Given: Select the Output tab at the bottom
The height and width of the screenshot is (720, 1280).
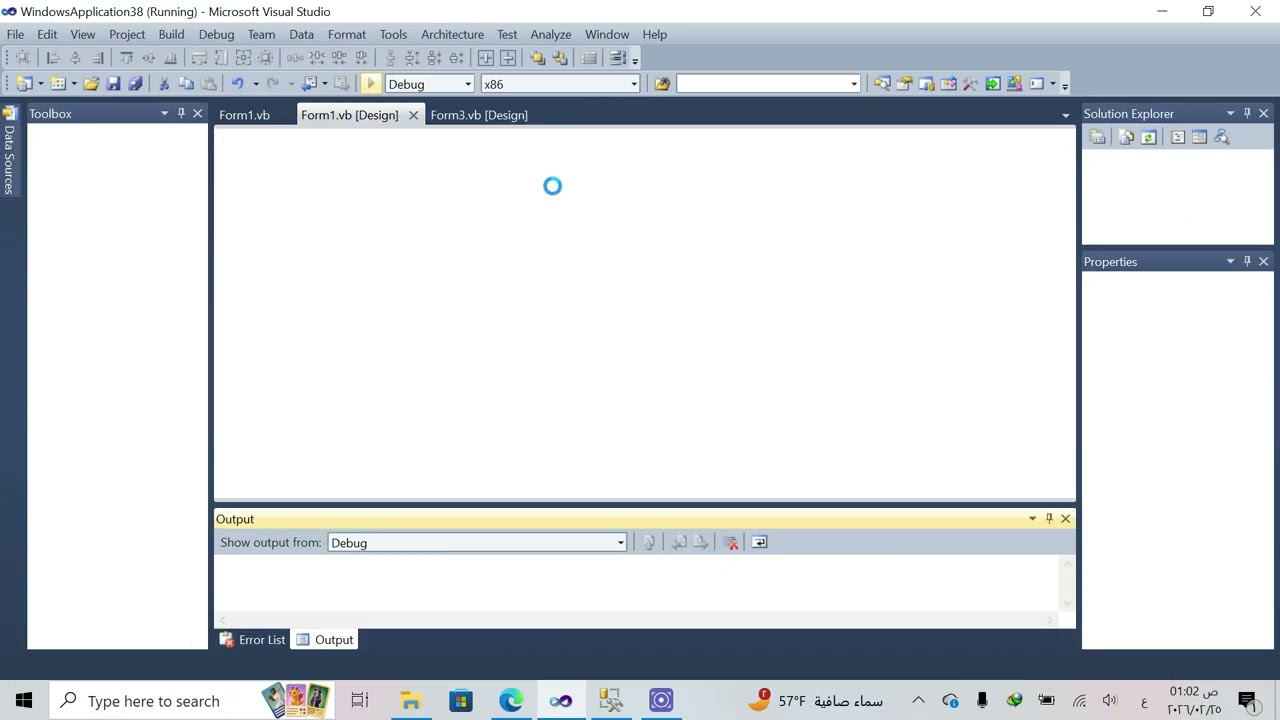Looking at the screenshot, I should point(325,640).
